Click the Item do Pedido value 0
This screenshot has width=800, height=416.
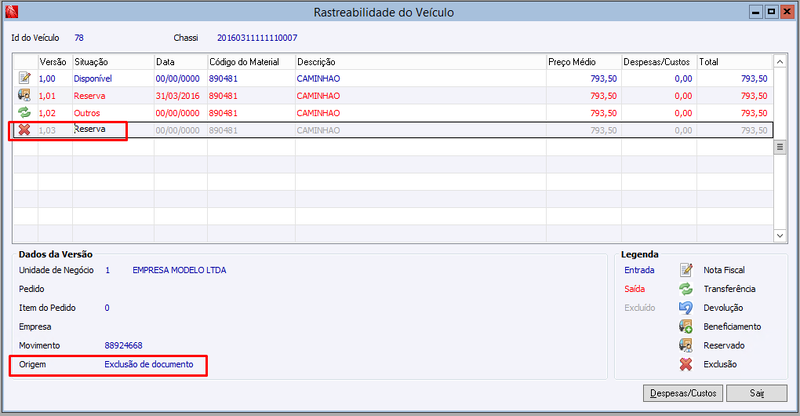pyautogui.click(x=107, y=308)
